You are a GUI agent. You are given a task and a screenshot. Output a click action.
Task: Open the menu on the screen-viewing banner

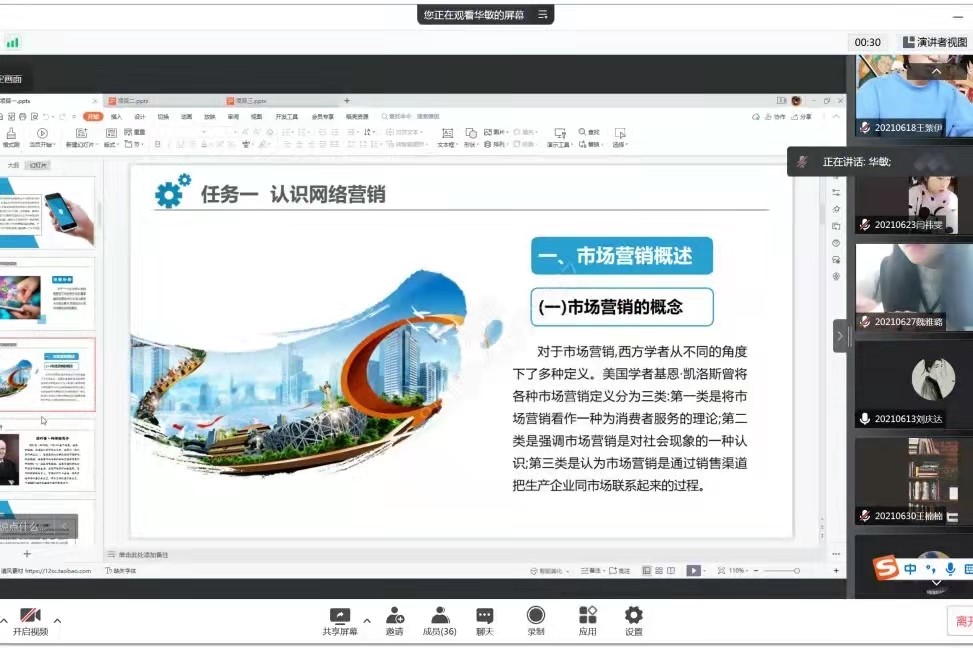click(x=543, y=14)
